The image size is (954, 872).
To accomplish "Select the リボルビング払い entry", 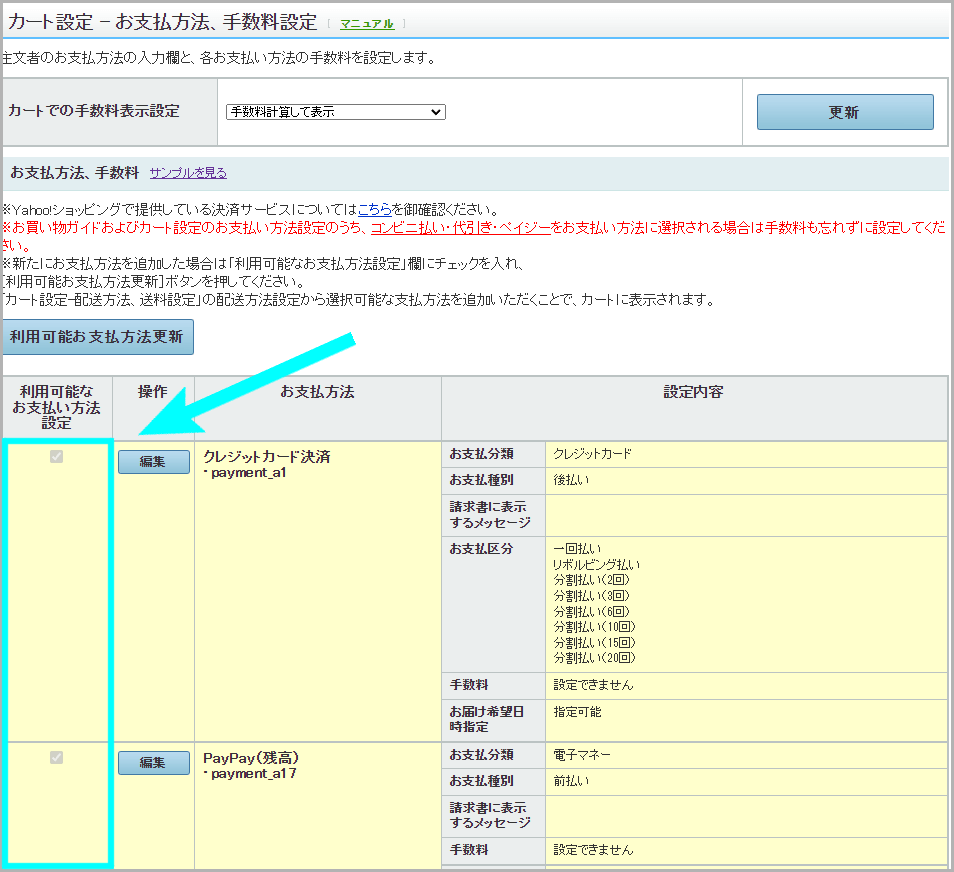I will pos(596,565).
